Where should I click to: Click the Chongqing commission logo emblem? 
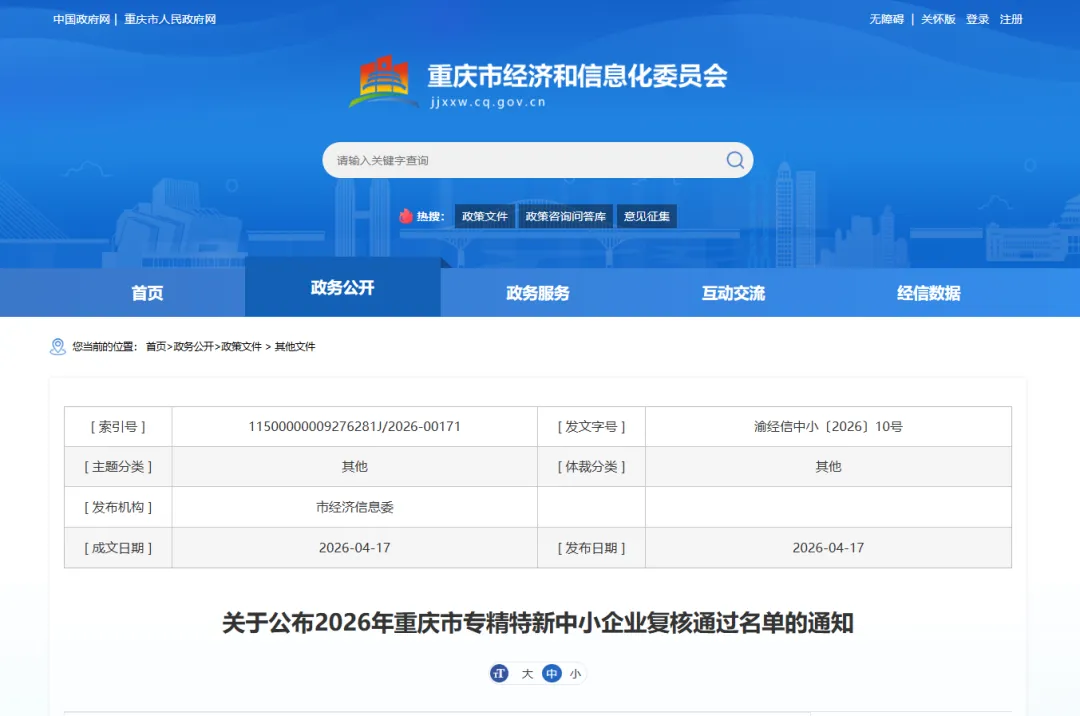(x=384, y=82)
